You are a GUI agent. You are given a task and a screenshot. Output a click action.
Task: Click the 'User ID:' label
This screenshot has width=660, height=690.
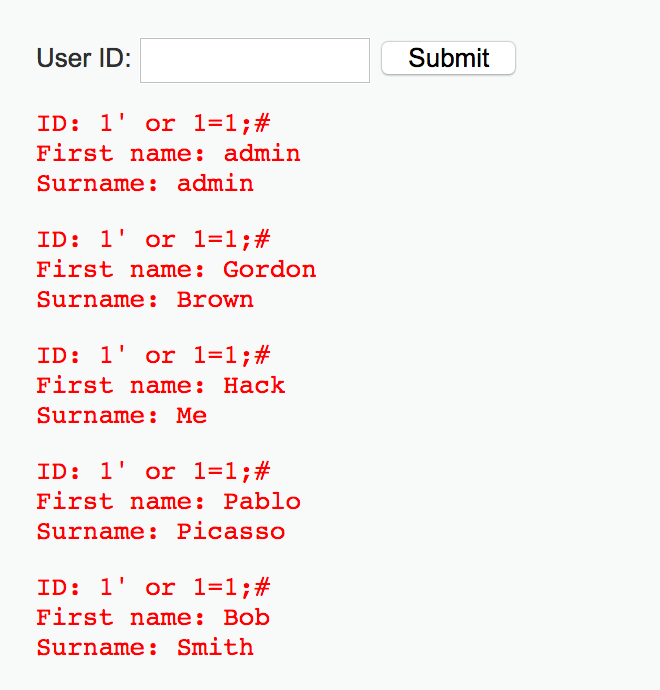(84, 58)
